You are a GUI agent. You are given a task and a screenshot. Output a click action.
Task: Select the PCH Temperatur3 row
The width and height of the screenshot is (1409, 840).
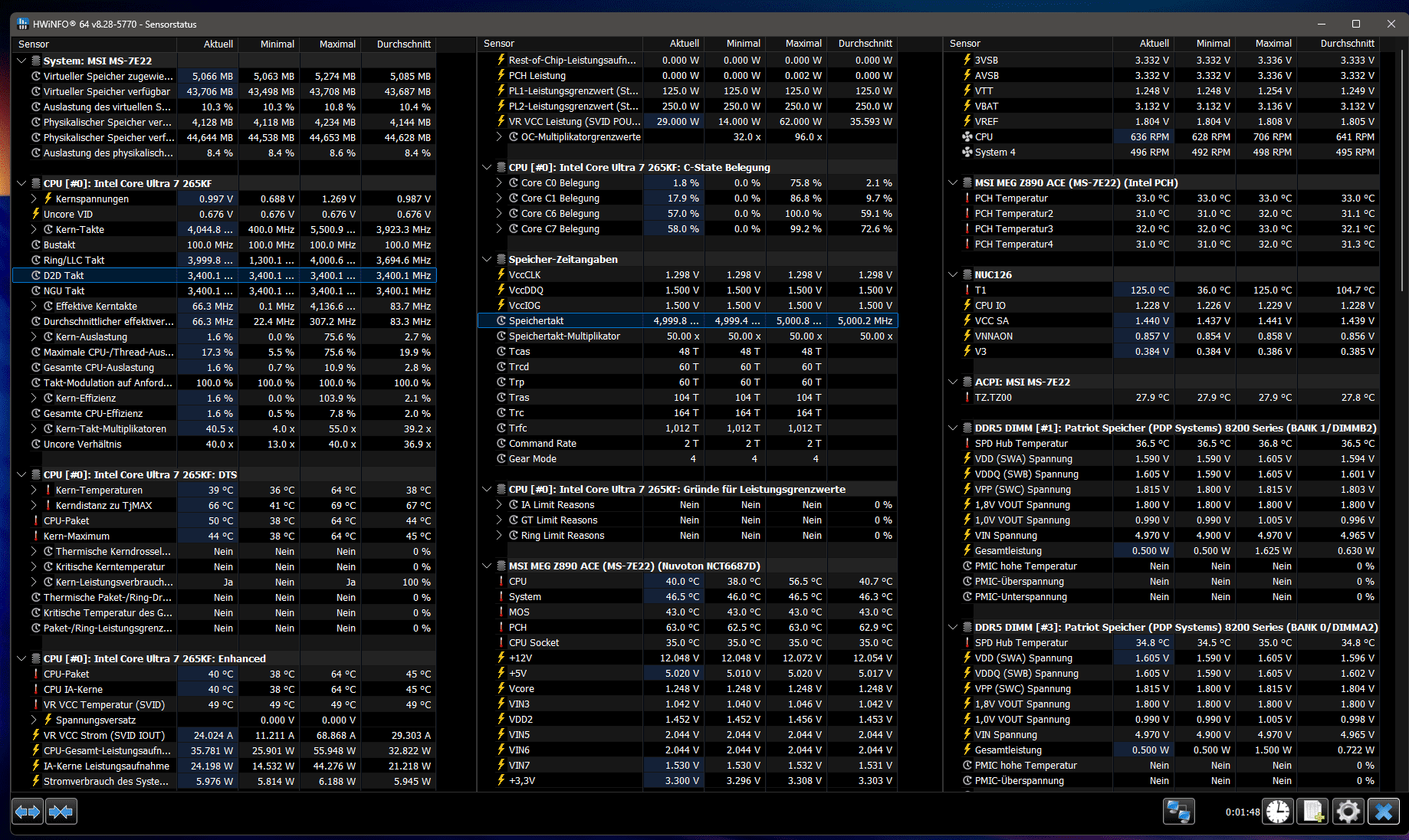pyautogui.click(x=1162, y=228)
